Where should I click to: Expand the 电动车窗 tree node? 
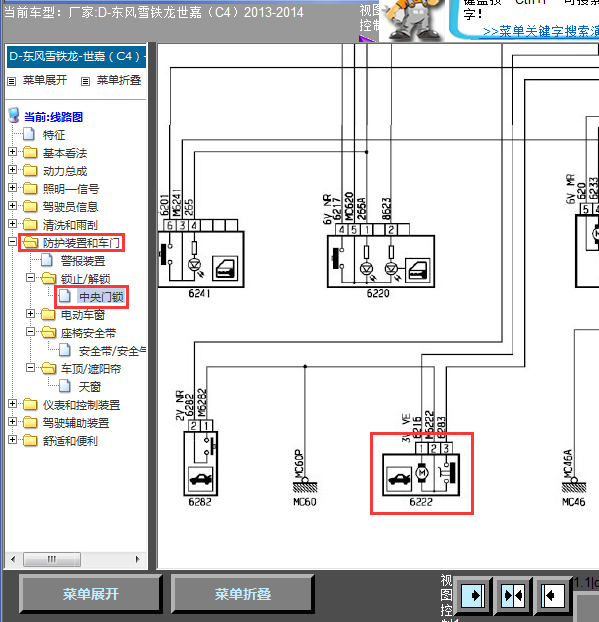tap(30, 314)
